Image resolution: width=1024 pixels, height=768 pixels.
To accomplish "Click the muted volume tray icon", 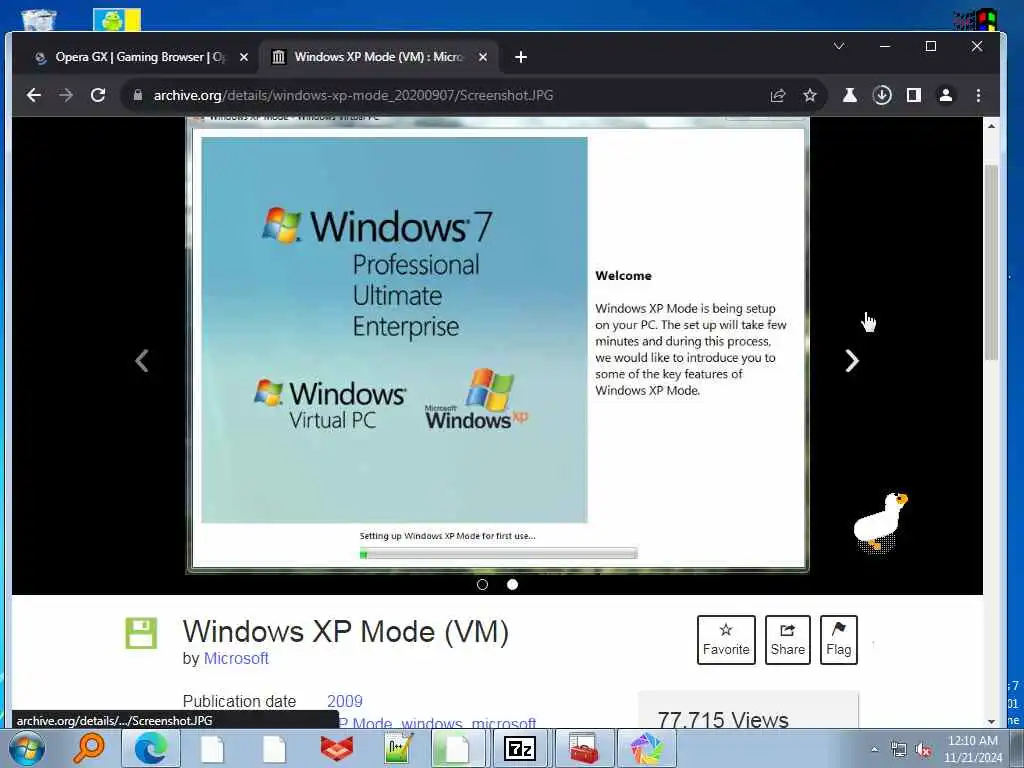I will coord(923,750).
